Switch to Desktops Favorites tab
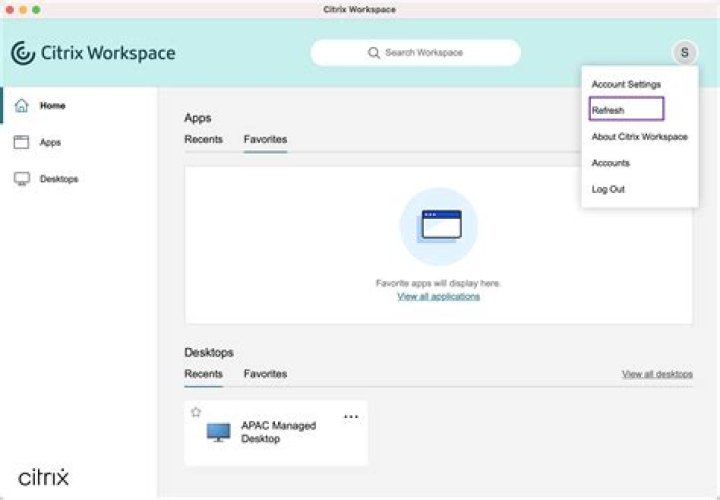Viewport: 720px width, 500px height. pyautogui.click(x=265, y=374)
